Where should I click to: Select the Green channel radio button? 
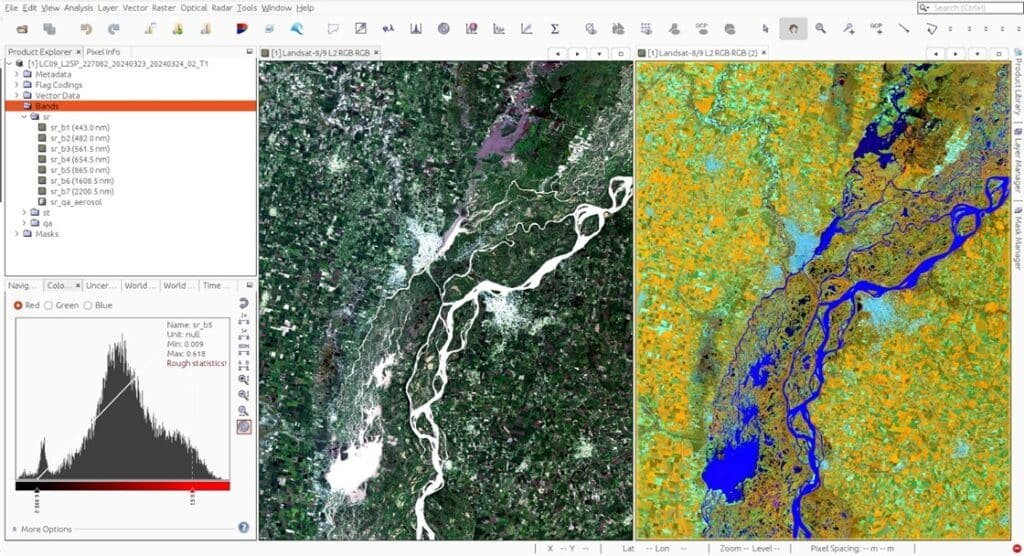coord(49,305)
